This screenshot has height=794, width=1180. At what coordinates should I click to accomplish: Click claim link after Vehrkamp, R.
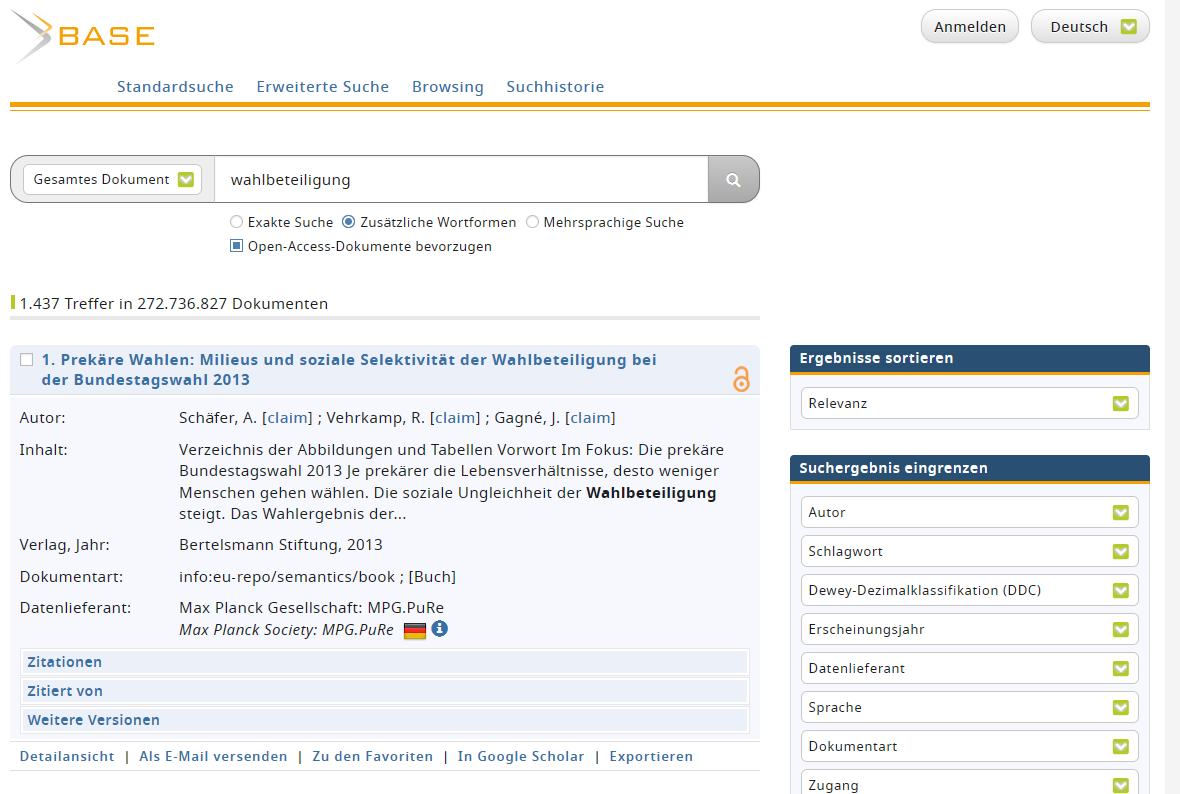pyautogui.click(x=455, y=418)
